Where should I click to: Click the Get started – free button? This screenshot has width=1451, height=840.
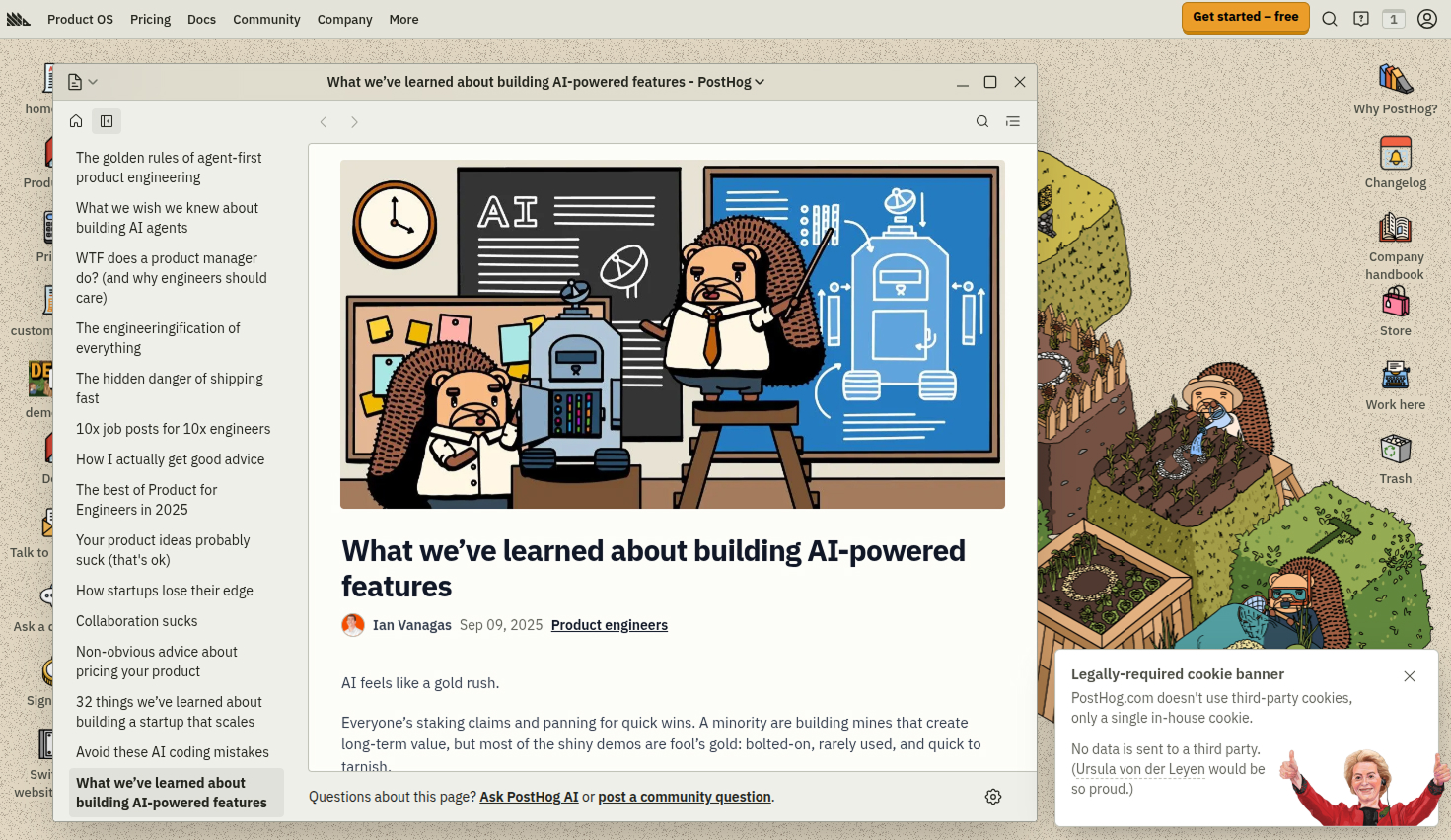[1245, 17]
